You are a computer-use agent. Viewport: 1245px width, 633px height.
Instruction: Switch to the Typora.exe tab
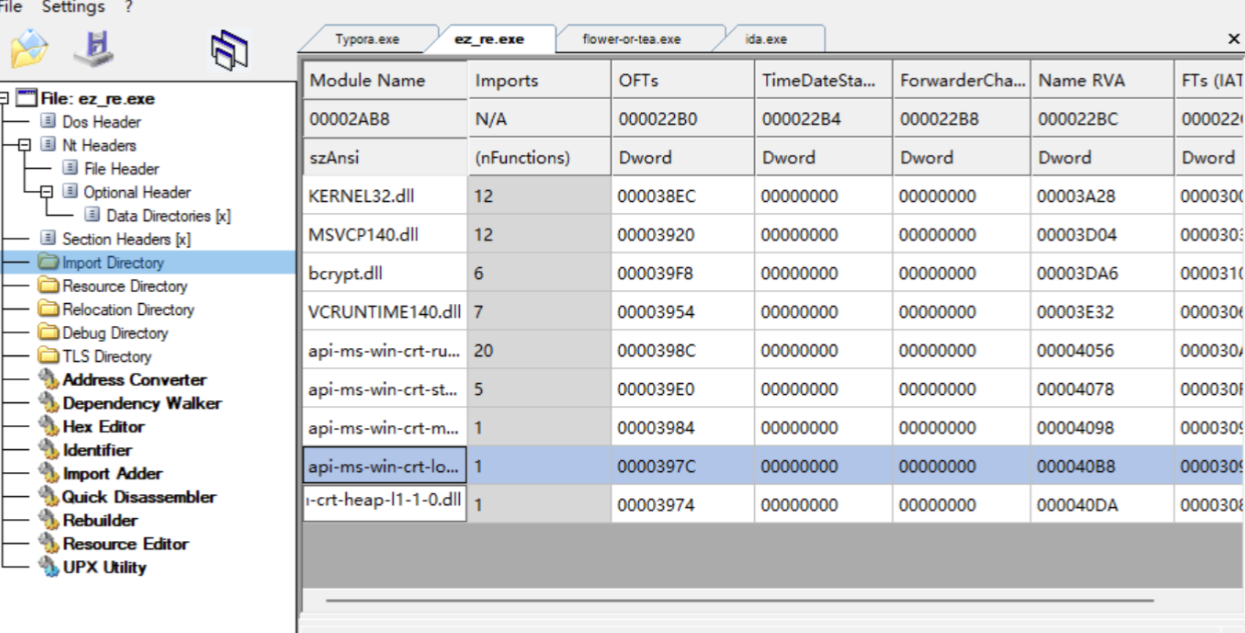pos(366,39)
